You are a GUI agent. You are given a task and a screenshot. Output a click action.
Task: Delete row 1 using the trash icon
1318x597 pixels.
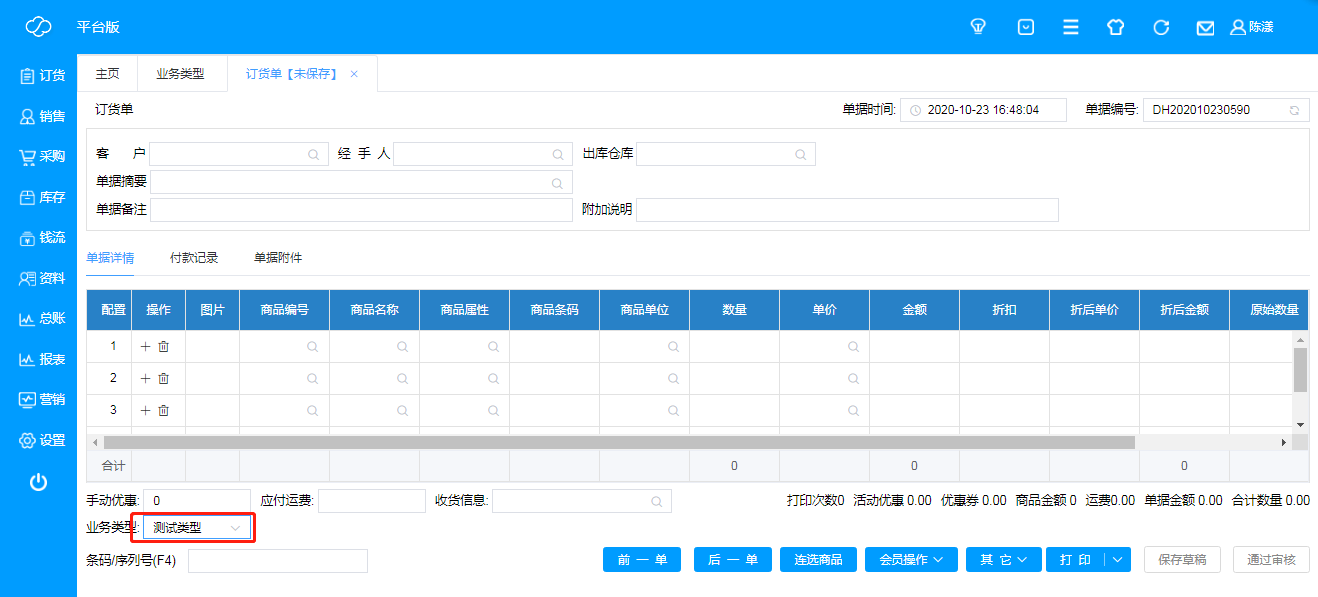[x=164, y=346]
